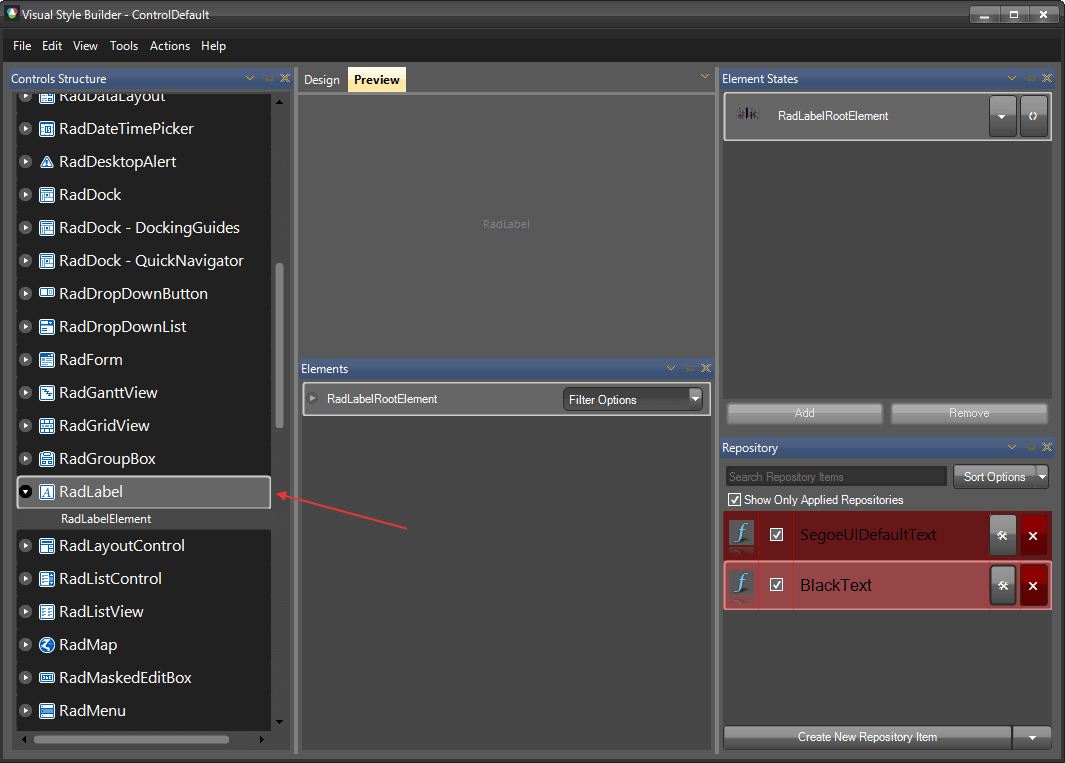The height and width of the screenshot is (763, 1065).
Task: Open the edit tools icon for BlackText repository item
Action: [1002, 585]
